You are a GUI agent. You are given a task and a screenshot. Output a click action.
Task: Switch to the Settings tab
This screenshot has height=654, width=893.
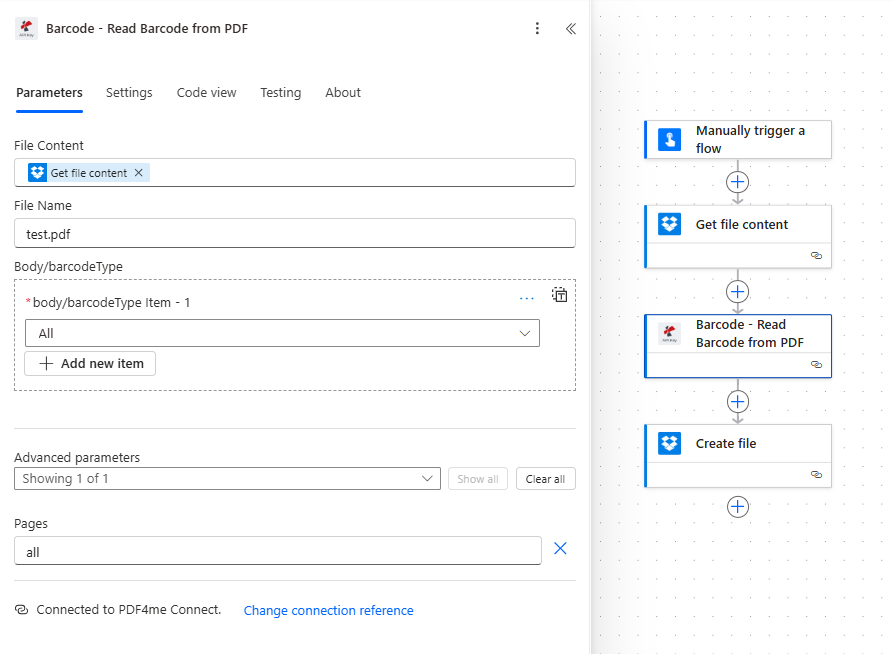coord(129,93)
